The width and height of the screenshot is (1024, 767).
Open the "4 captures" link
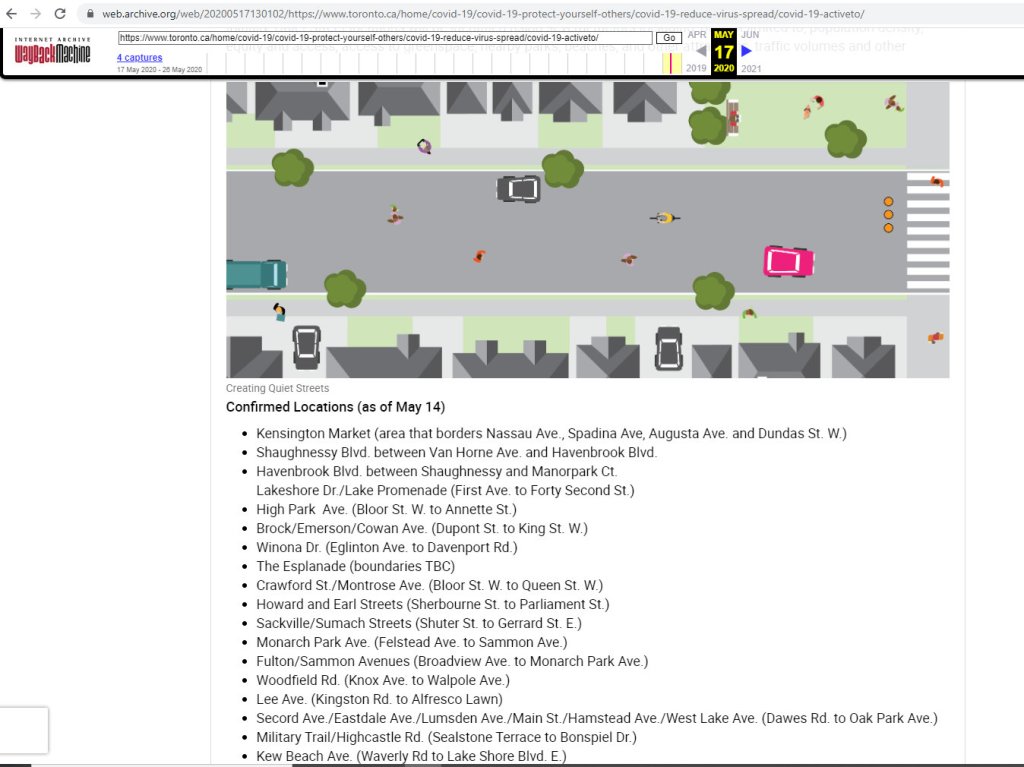coord(139,58)
